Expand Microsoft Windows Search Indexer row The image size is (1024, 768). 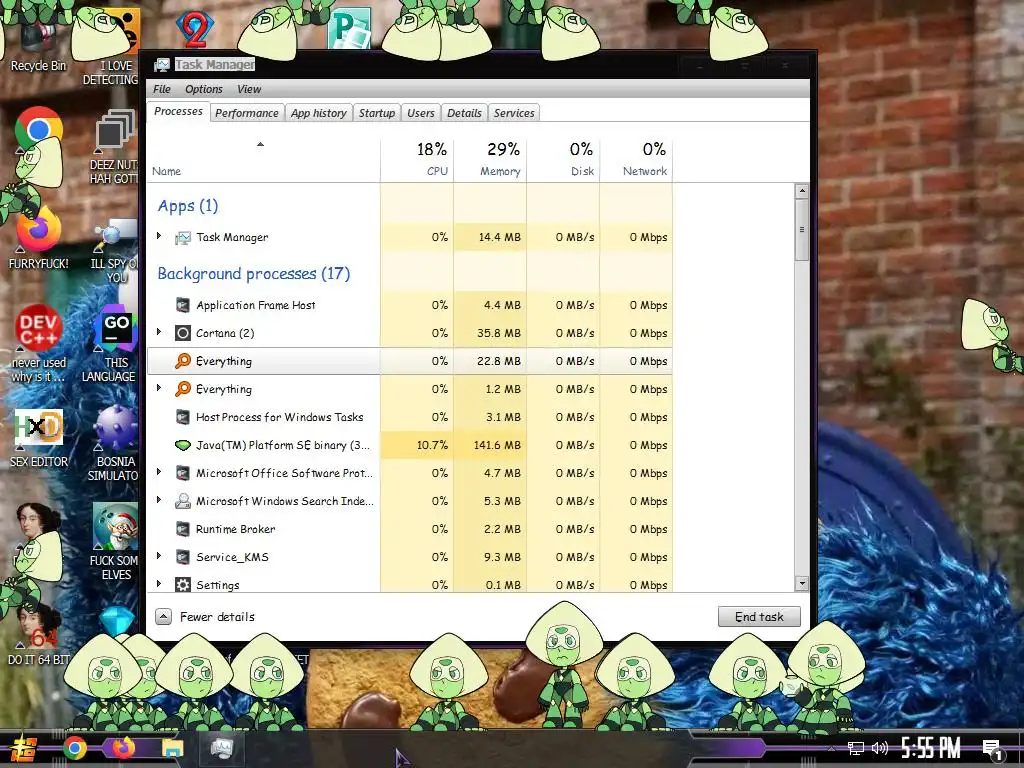159,500
